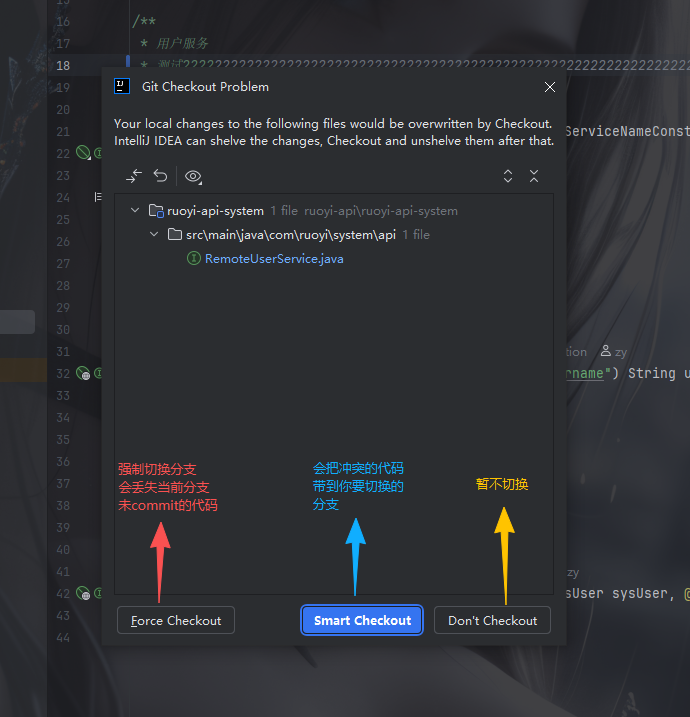The width and height of the screenshot is (690, 717).
Task: Click the fold marker icon on line 24
Action: pos(98,197)
